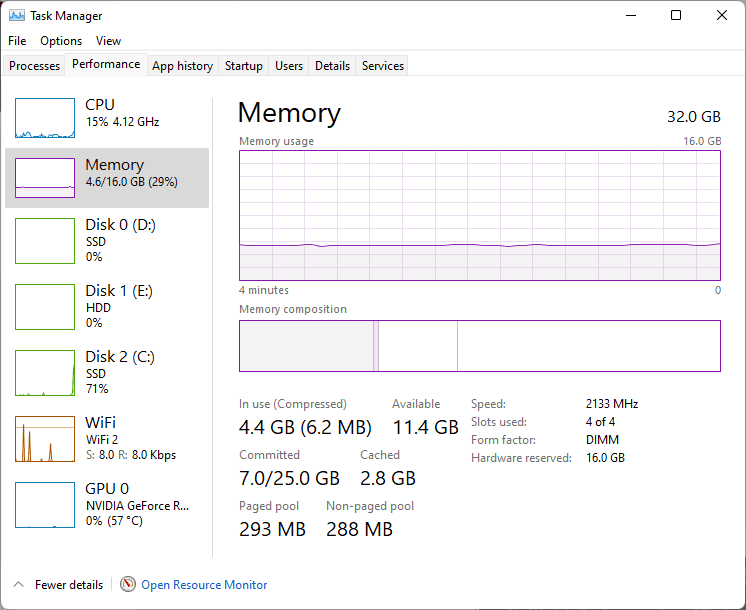
Task: Click the Open Resource Monitor link
Action: (x=204, y=584)
